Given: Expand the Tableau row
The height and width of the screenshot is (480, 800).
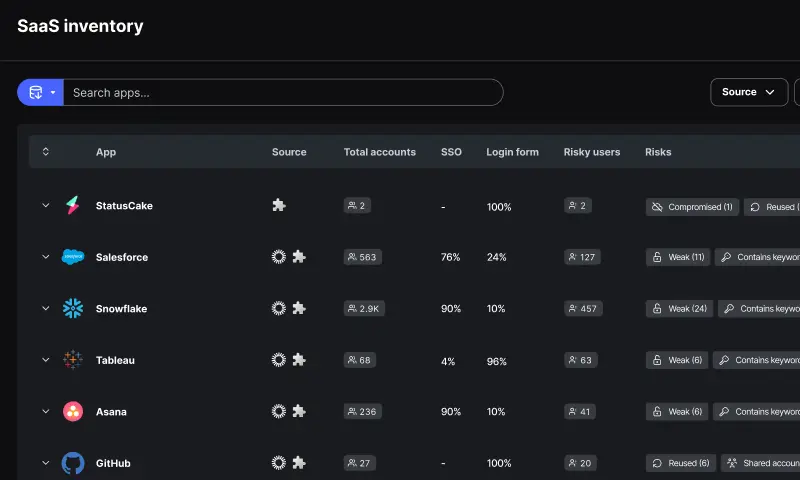Looking at the screenshot, I should (45, 360).
